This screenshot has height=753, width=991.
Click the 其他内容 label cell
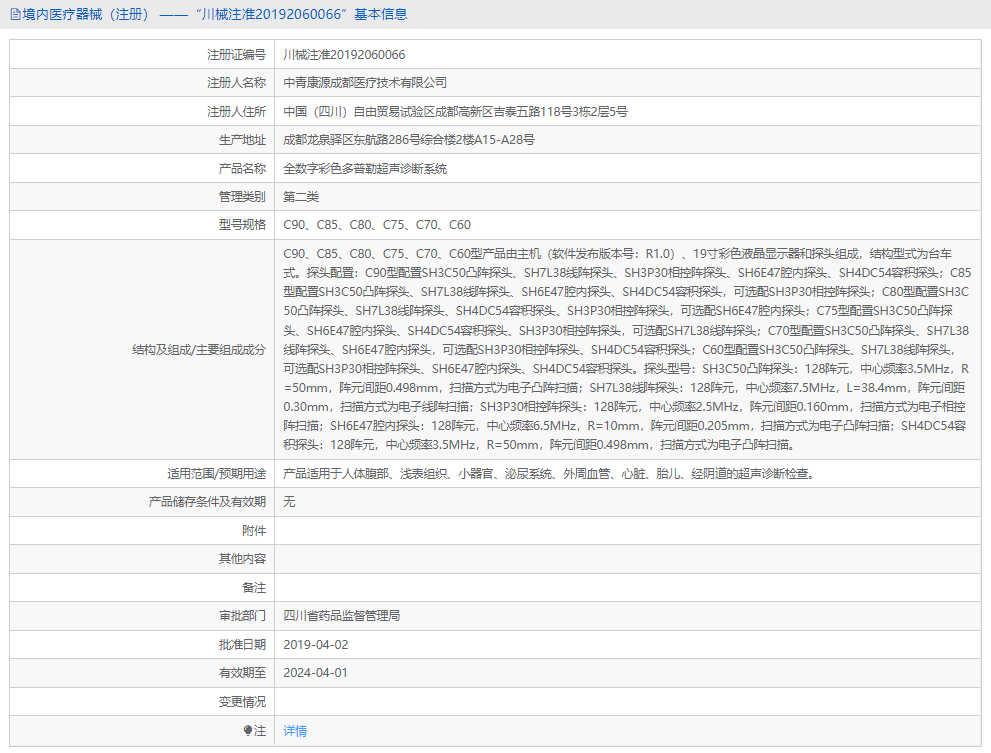(142, 559)
